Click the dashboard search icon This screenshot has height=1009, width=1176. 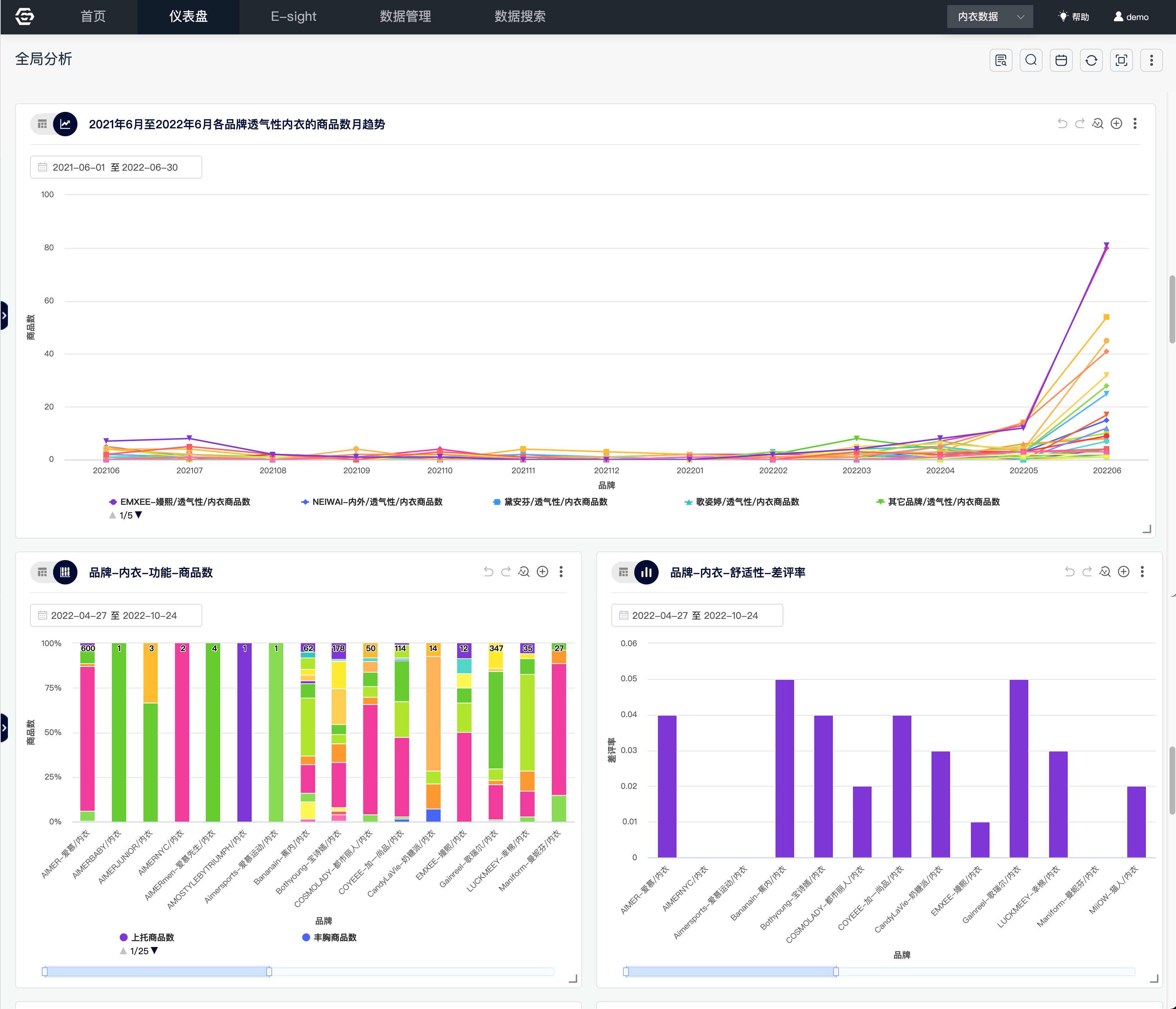coord(1031,60)
